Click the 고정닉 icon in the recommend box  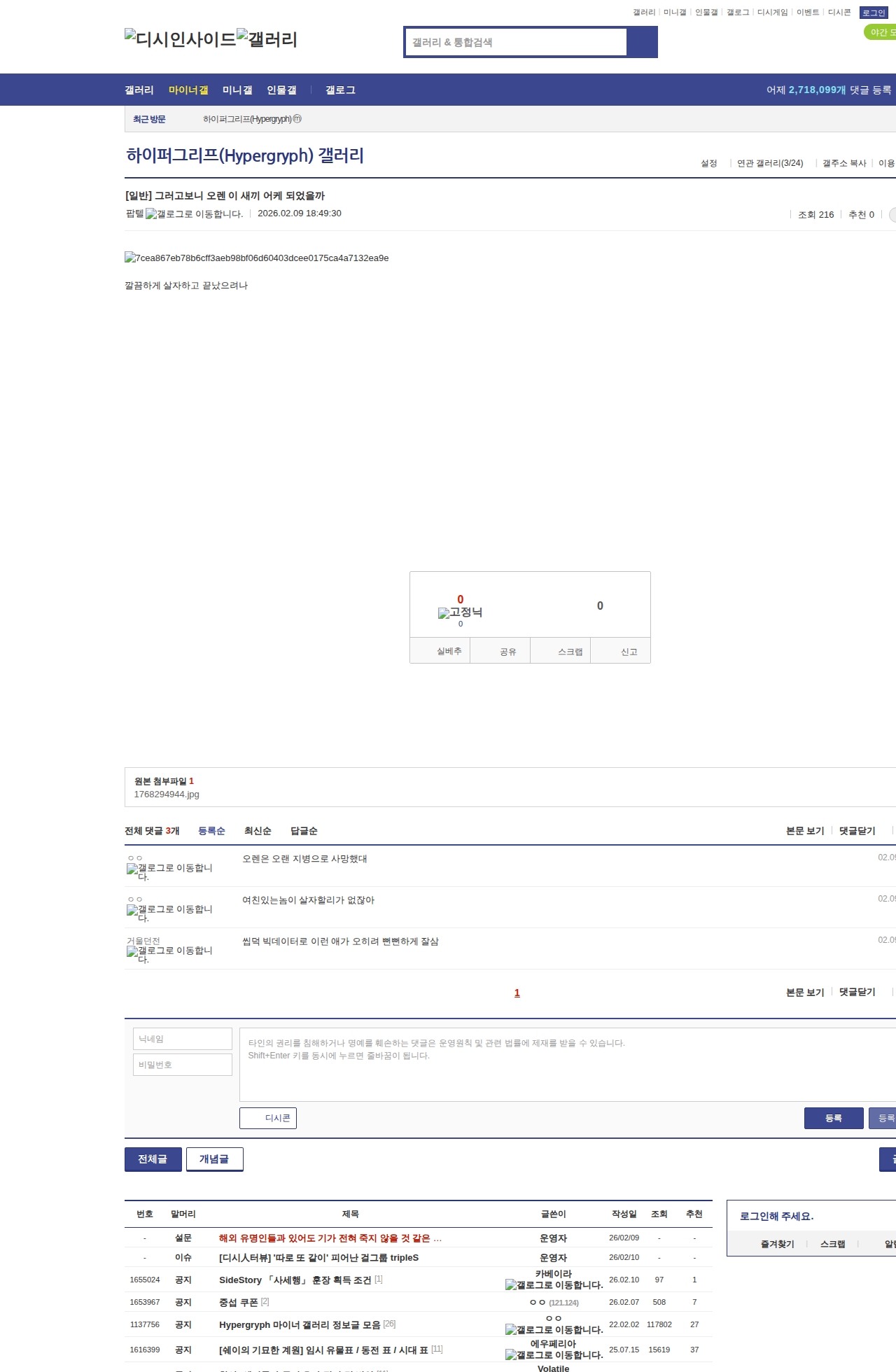[x=460, y=612]
